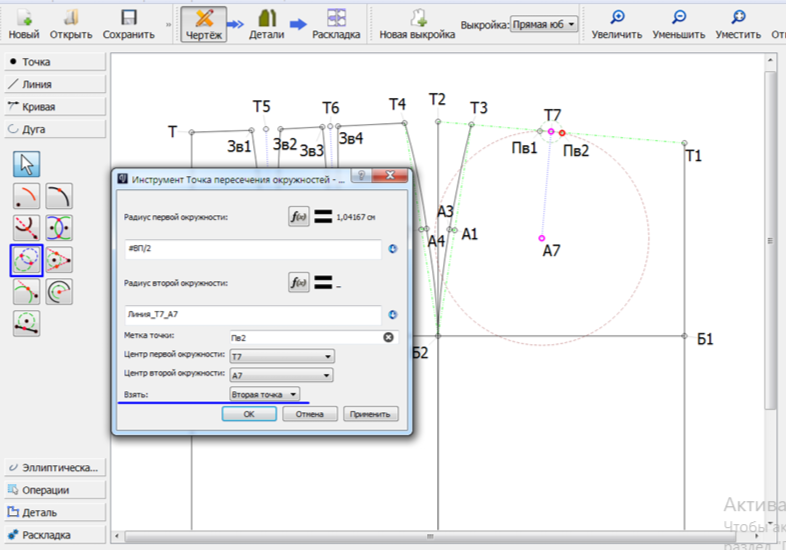786x550 pixels.
Task: Create a new pattern piece (Новая выкройка)
Action: point(417,18)
